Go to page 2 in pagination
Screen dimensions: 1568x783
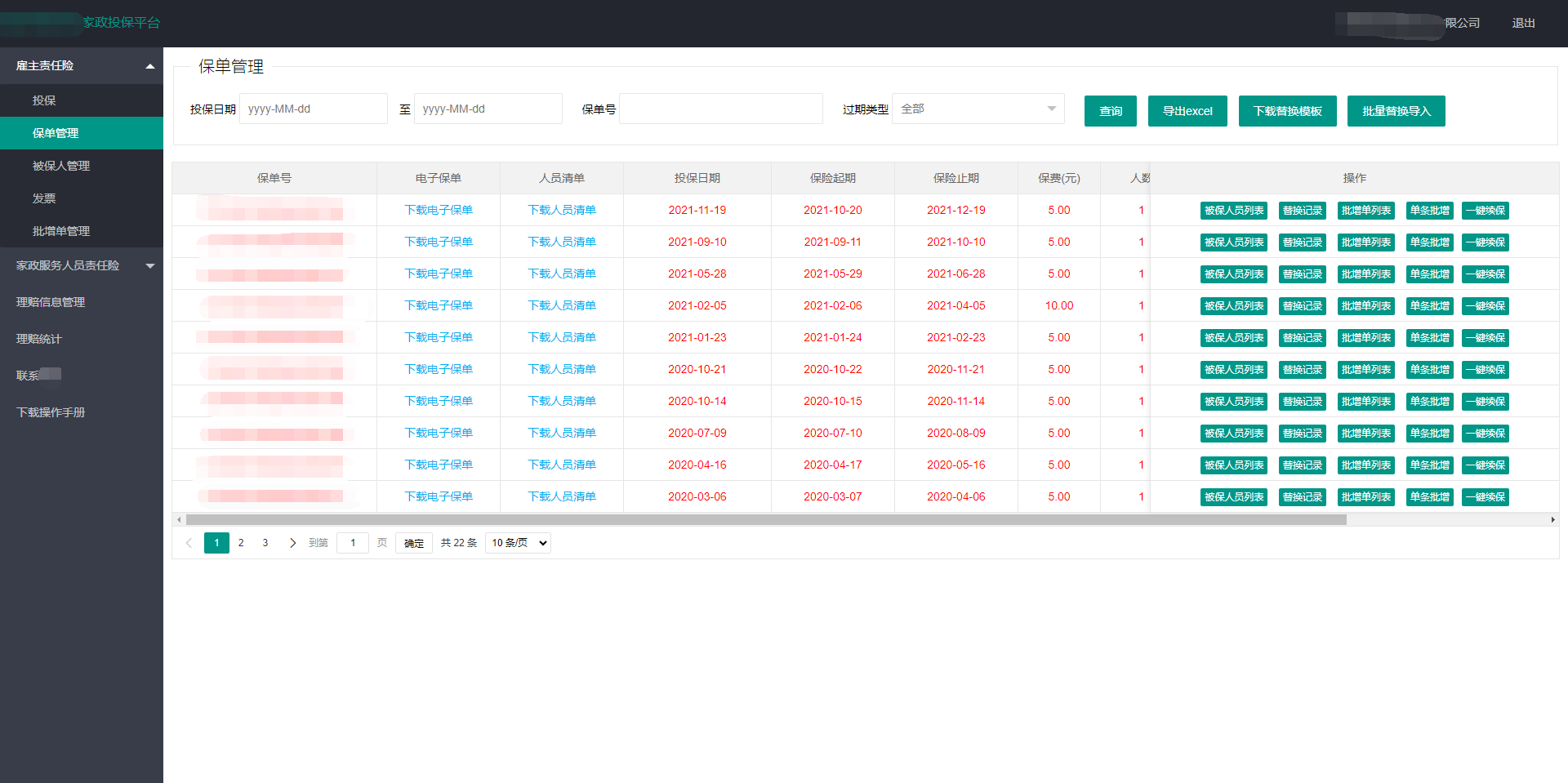point(241,543)
